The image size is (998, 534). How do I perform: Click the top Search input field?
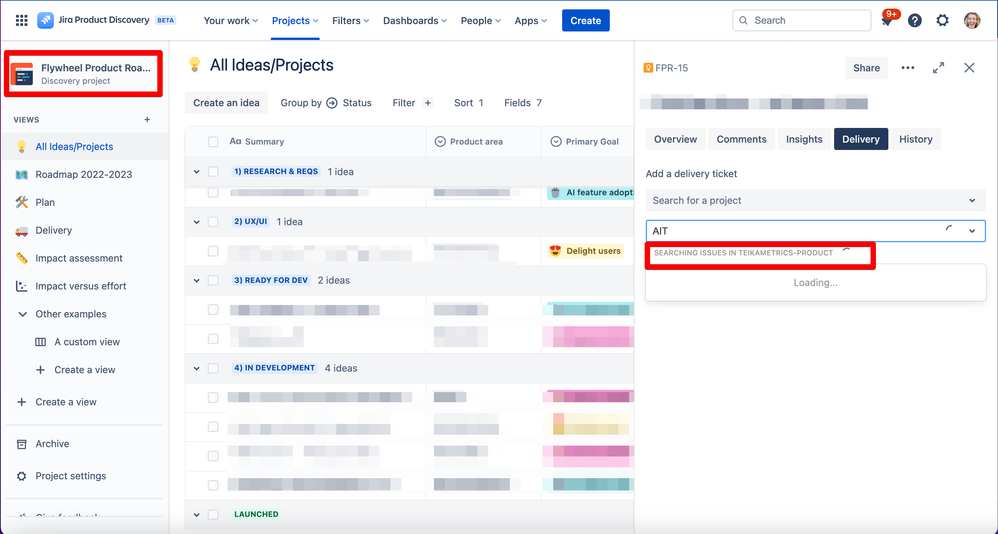tap(801, 20)
